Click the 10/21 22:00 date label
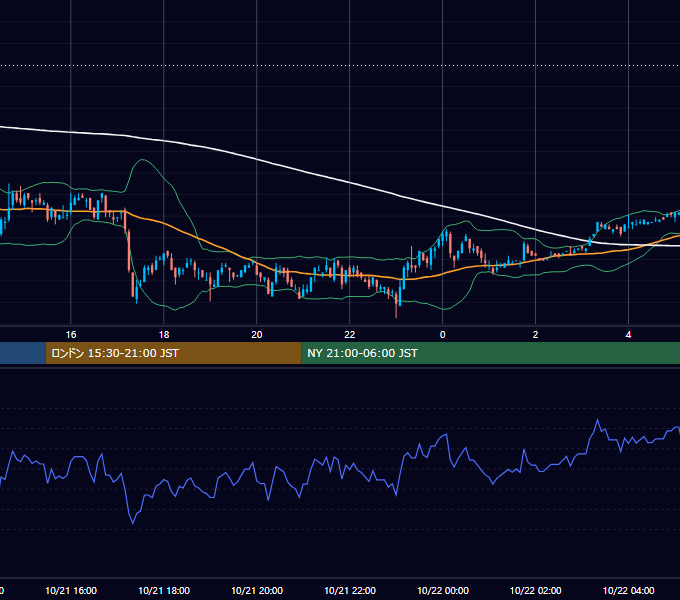Viewport: 680px width, 600px height. (350, 590)
